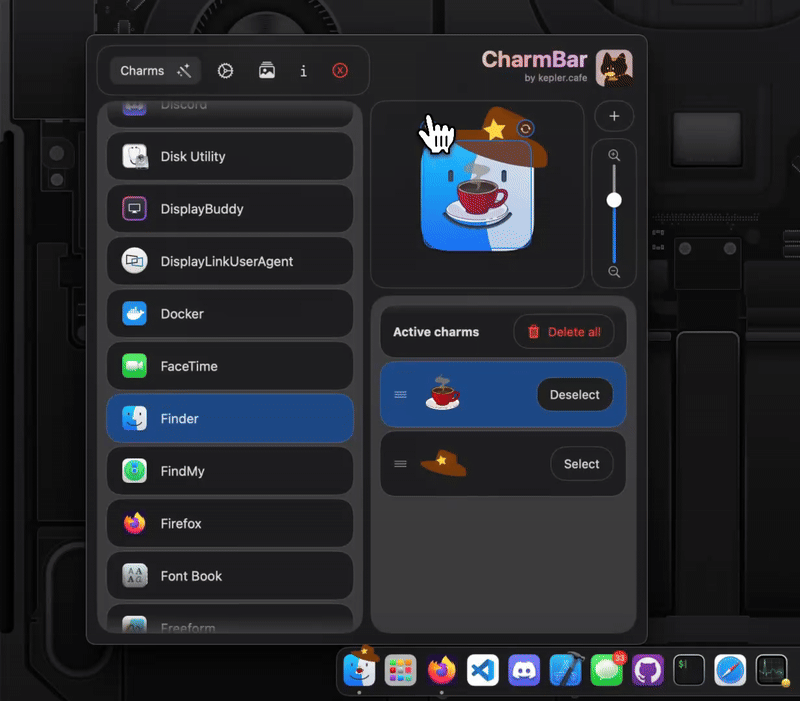Viewport: 800px width, 701px height.
Task: Click the FaceTime camera icon
Action: 135,366
